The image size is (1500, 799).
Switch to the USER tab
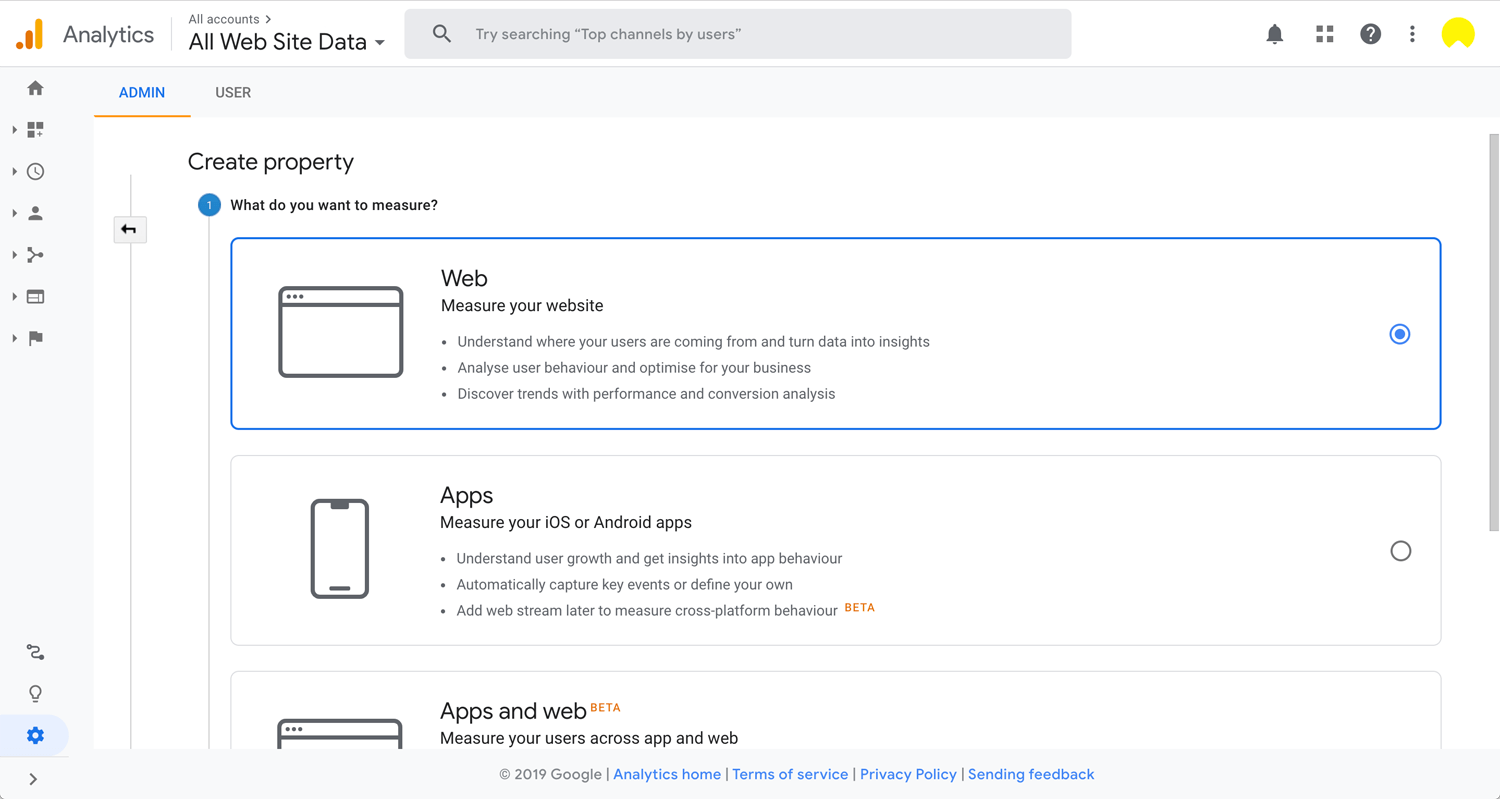[233, 92]
